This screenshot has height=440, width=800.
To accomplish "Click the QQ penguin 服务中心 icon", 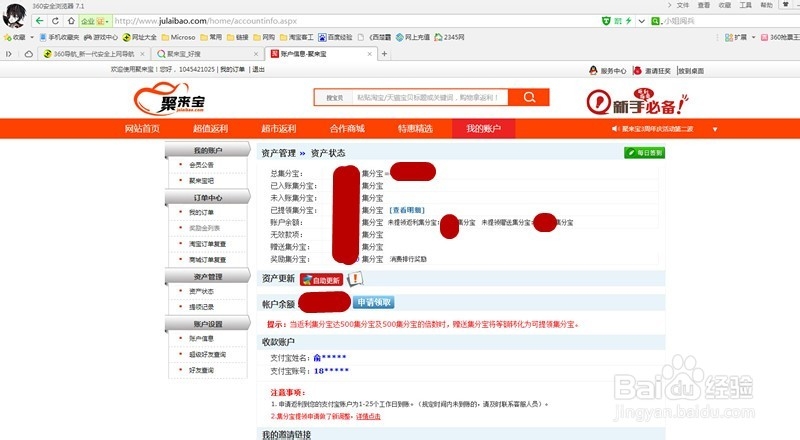I will point(593,70).
